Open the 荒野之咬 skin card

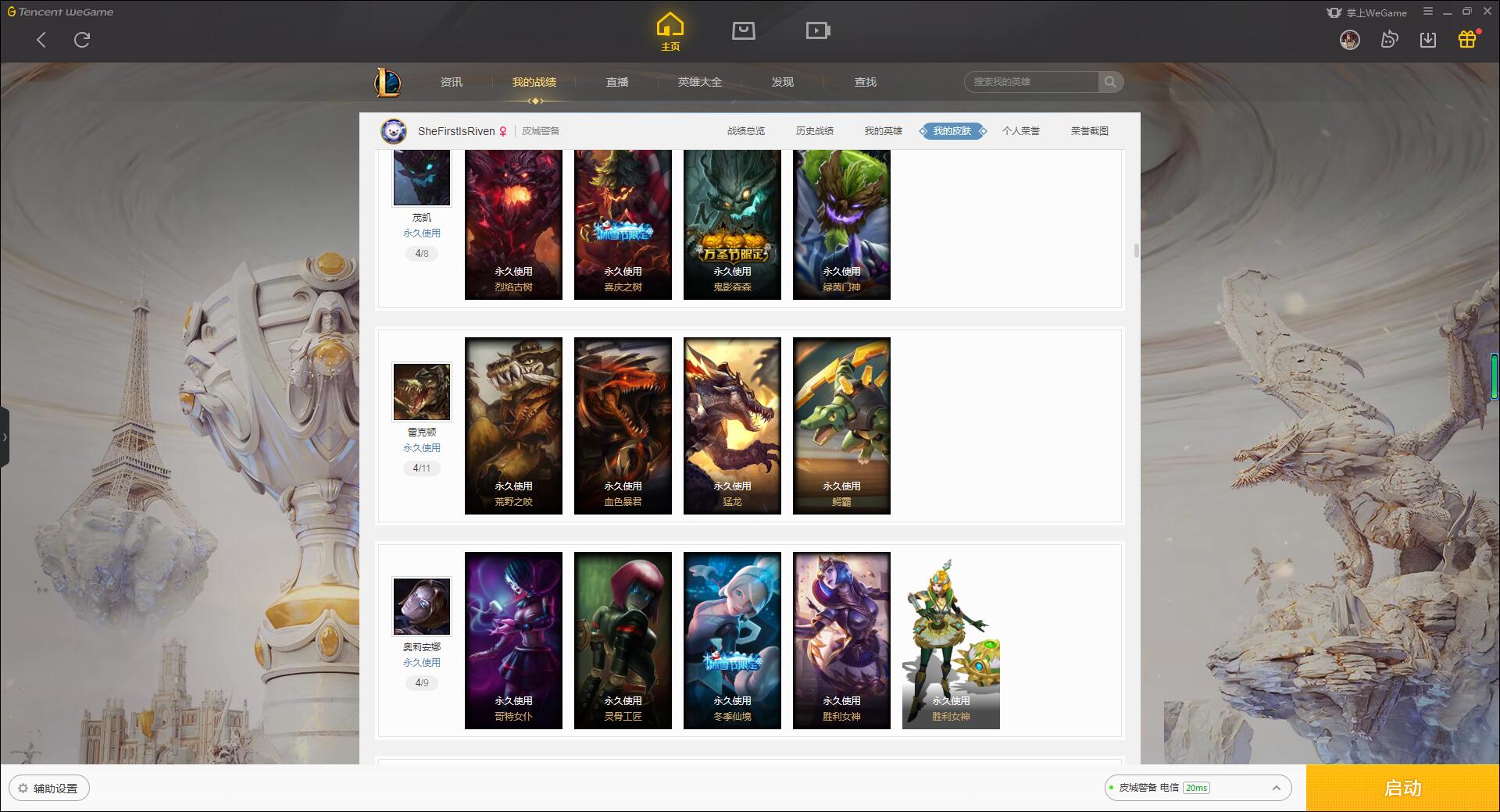pos(513,426)
